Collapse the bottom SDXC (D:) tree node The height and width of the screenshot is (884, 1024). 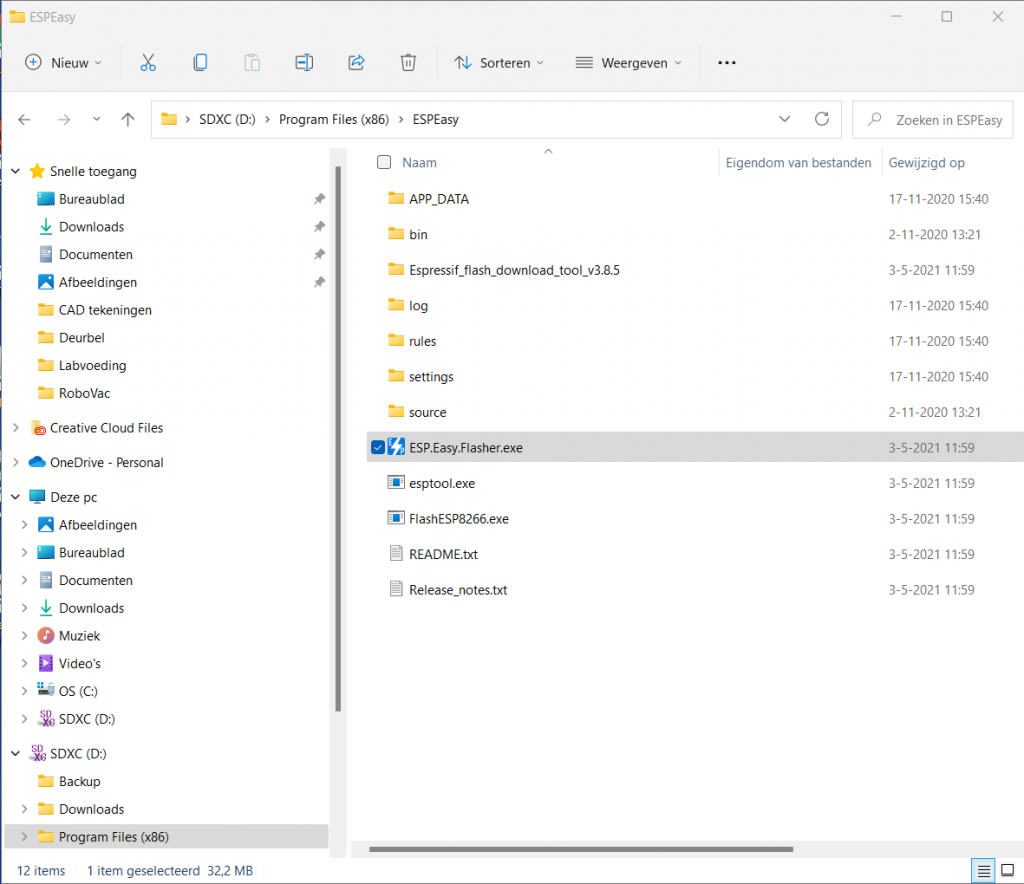click(x=16, y=753)
